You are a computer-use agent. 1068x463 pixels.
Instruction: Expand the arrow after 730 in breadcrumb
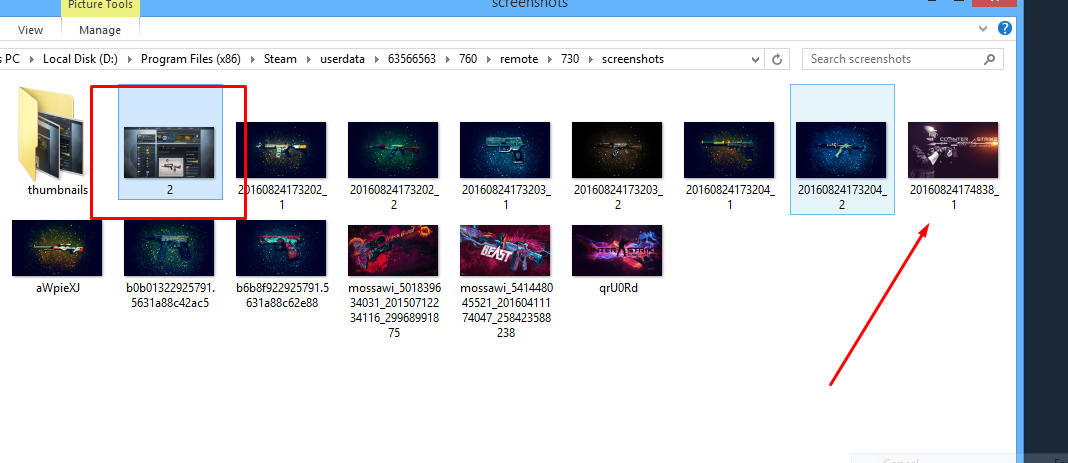point(591,59)
